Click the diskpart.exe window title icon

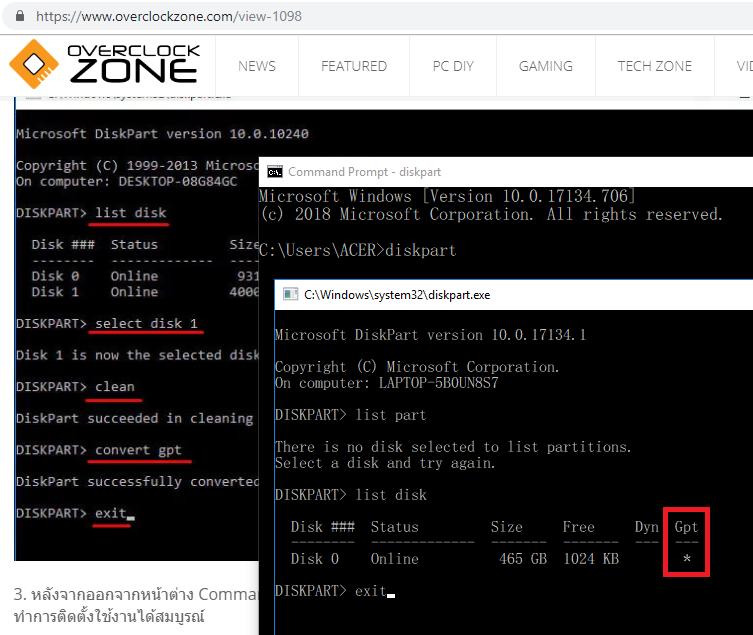(x=291, y=294)
